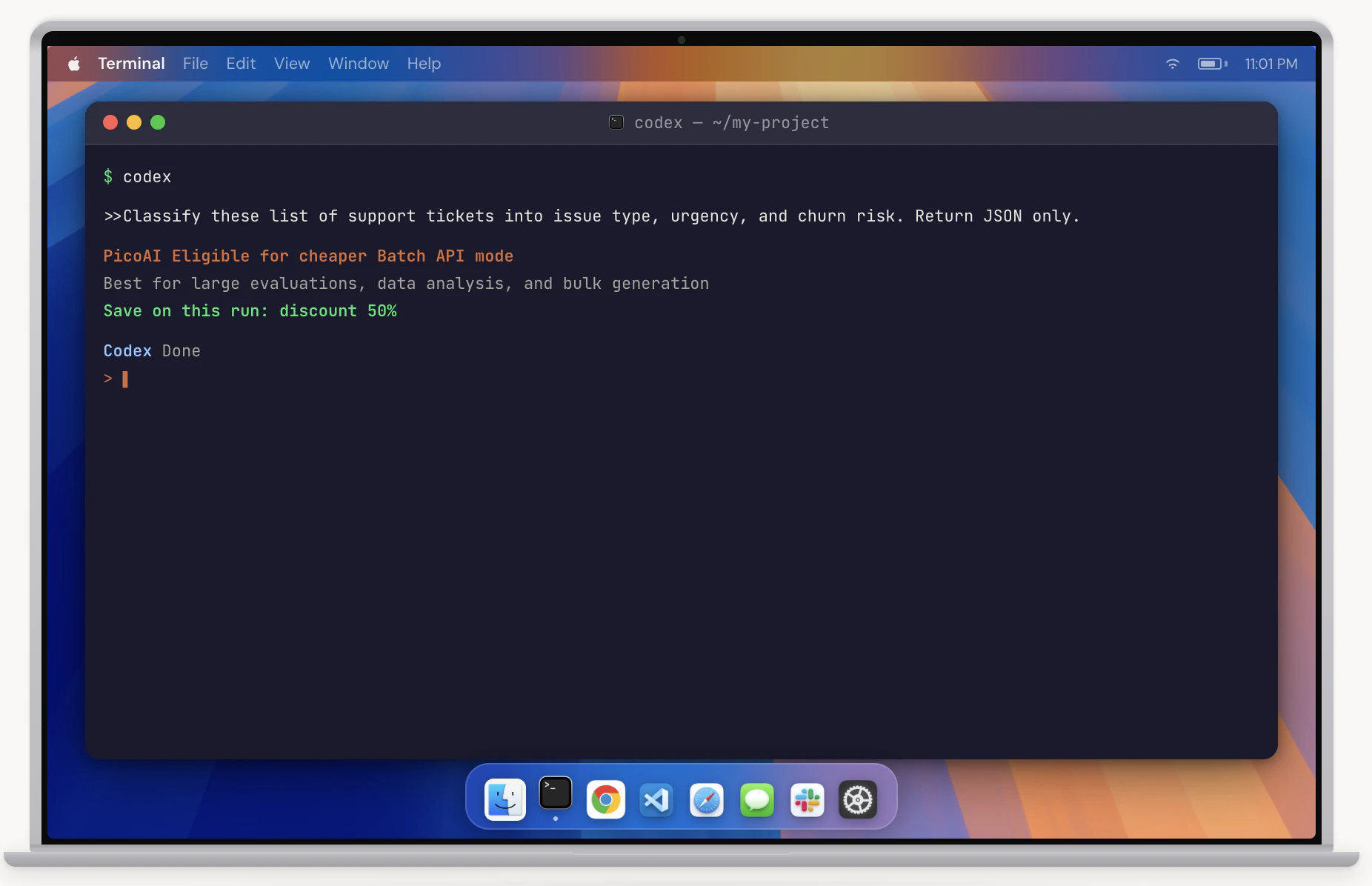Screen dimensions: 1372x886
Task: Open the Window menu
Action: pos(358,64)
